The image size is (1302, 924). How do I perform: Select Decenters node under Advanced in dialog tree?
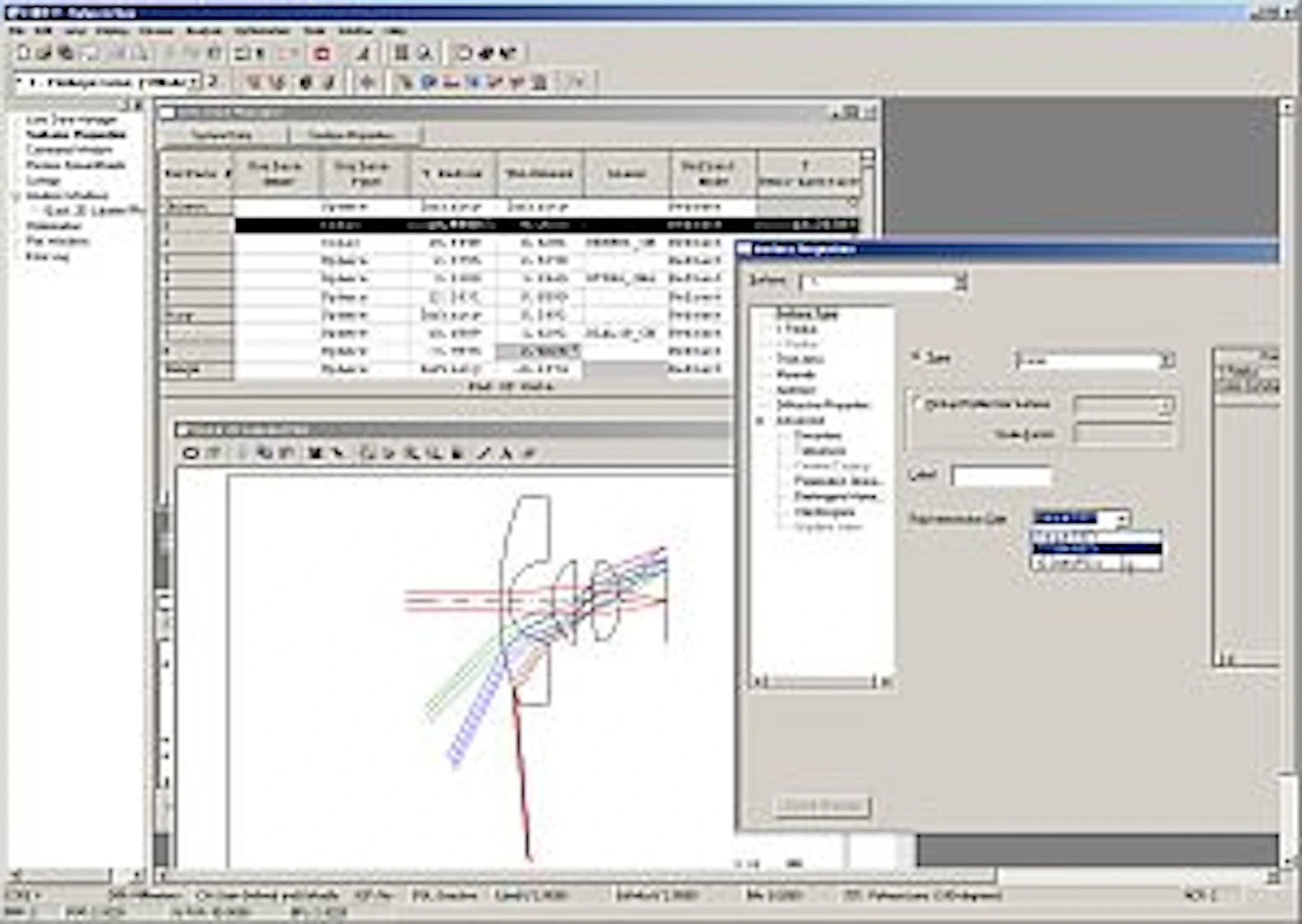pyautogui.click(x=818, y=436)
